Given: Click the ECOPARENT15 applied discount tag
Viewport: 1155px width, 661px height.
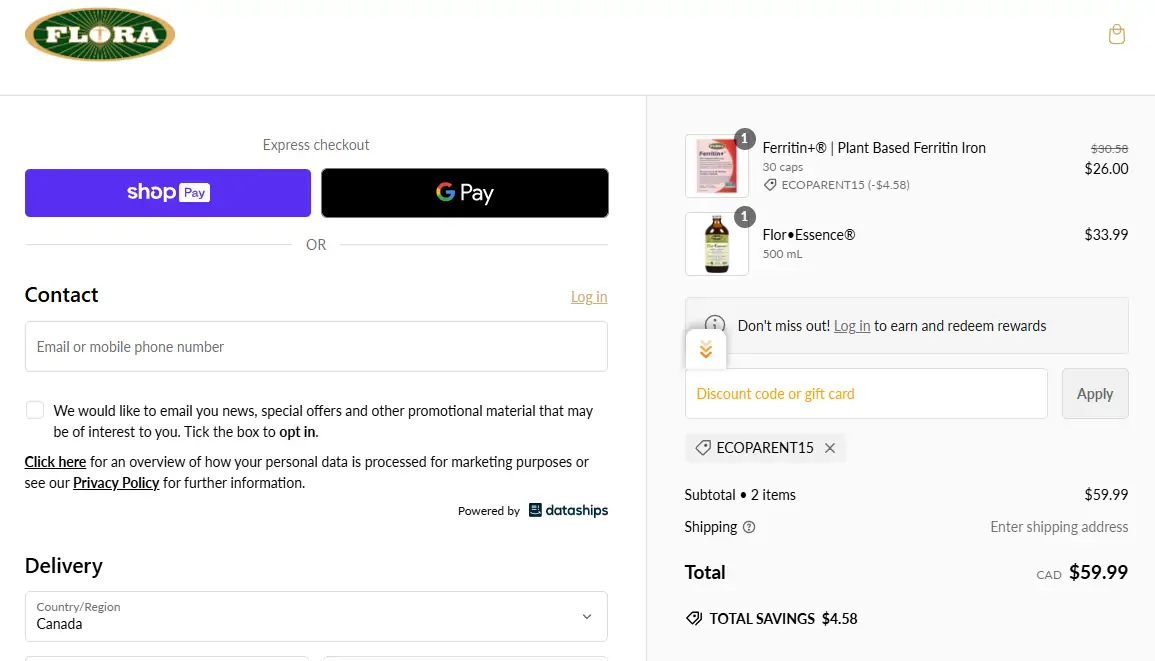Looking at the screenshot, I should coord(755,448).
